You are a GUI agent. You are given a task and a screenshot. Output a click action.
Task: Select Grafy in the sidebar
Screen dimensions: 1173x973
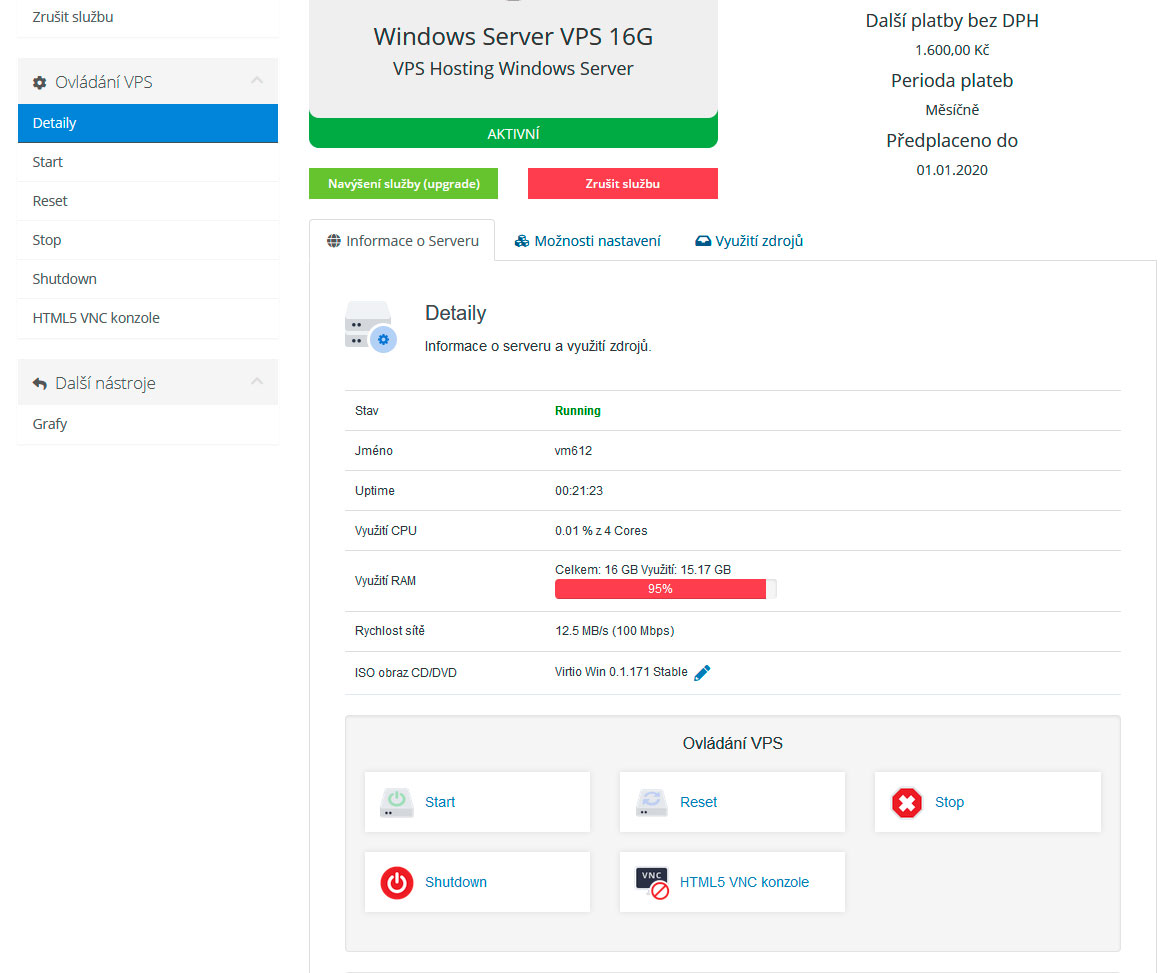[x=49, y=423]
